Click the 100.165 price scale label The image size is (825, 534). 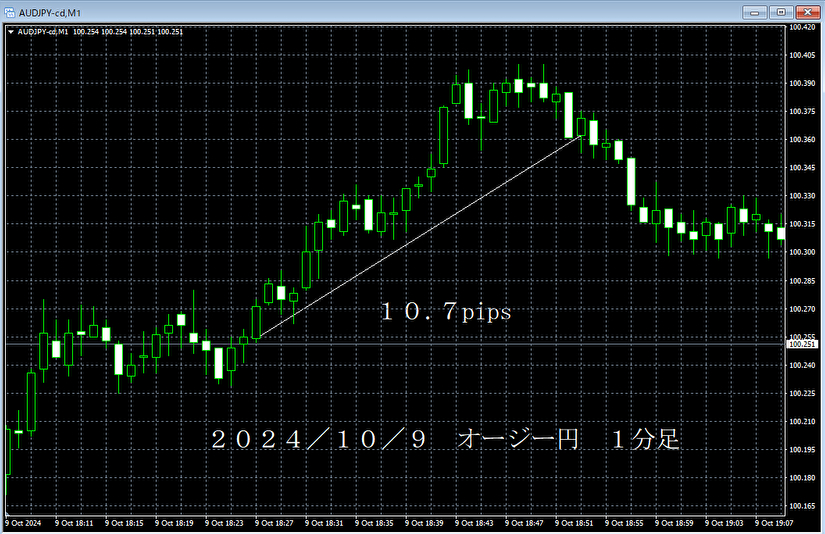click(802, 506)
